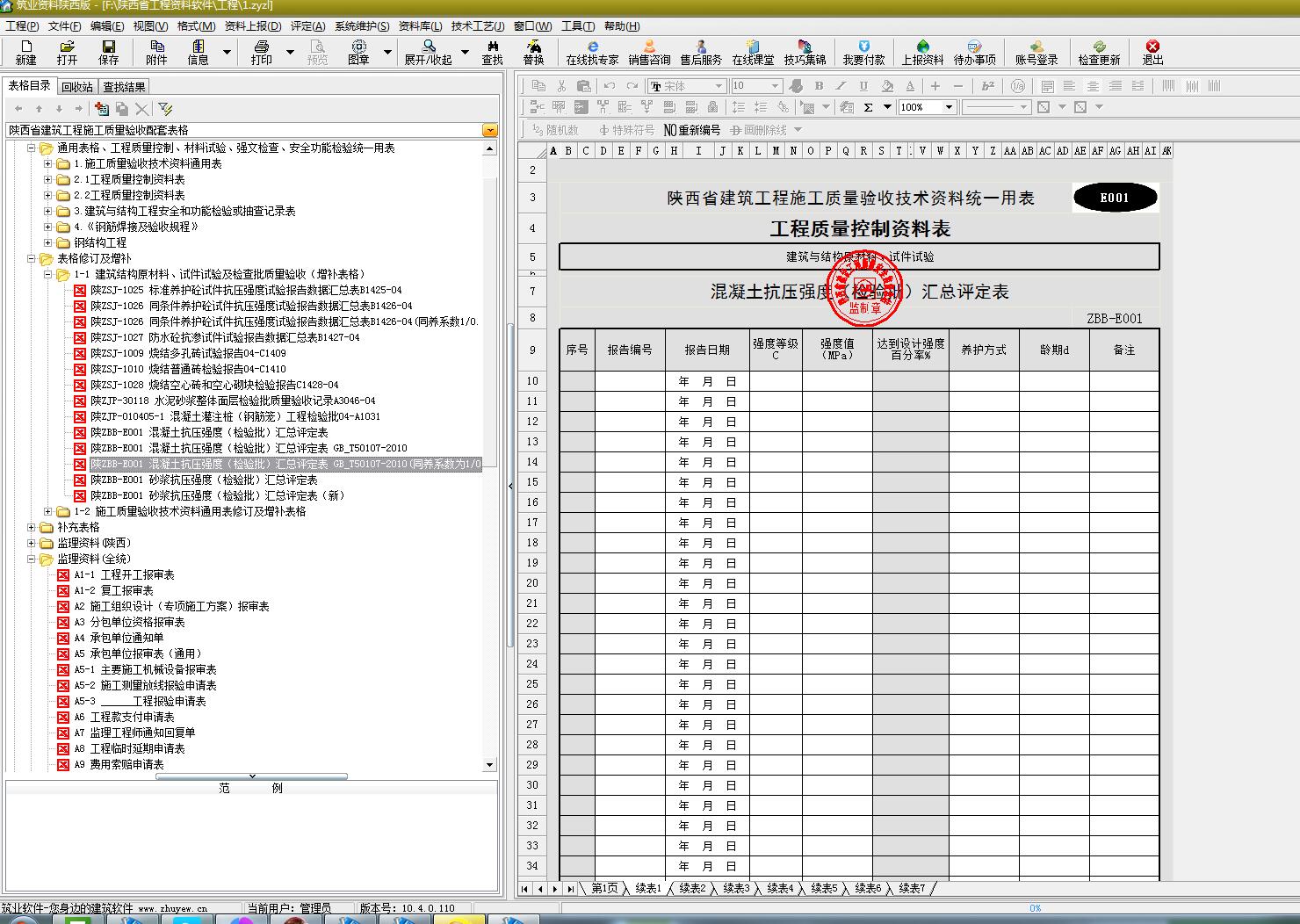This screenshot has height=924, width=1300.
Task: Click the 查找 find icon
Action: (492, 51)
